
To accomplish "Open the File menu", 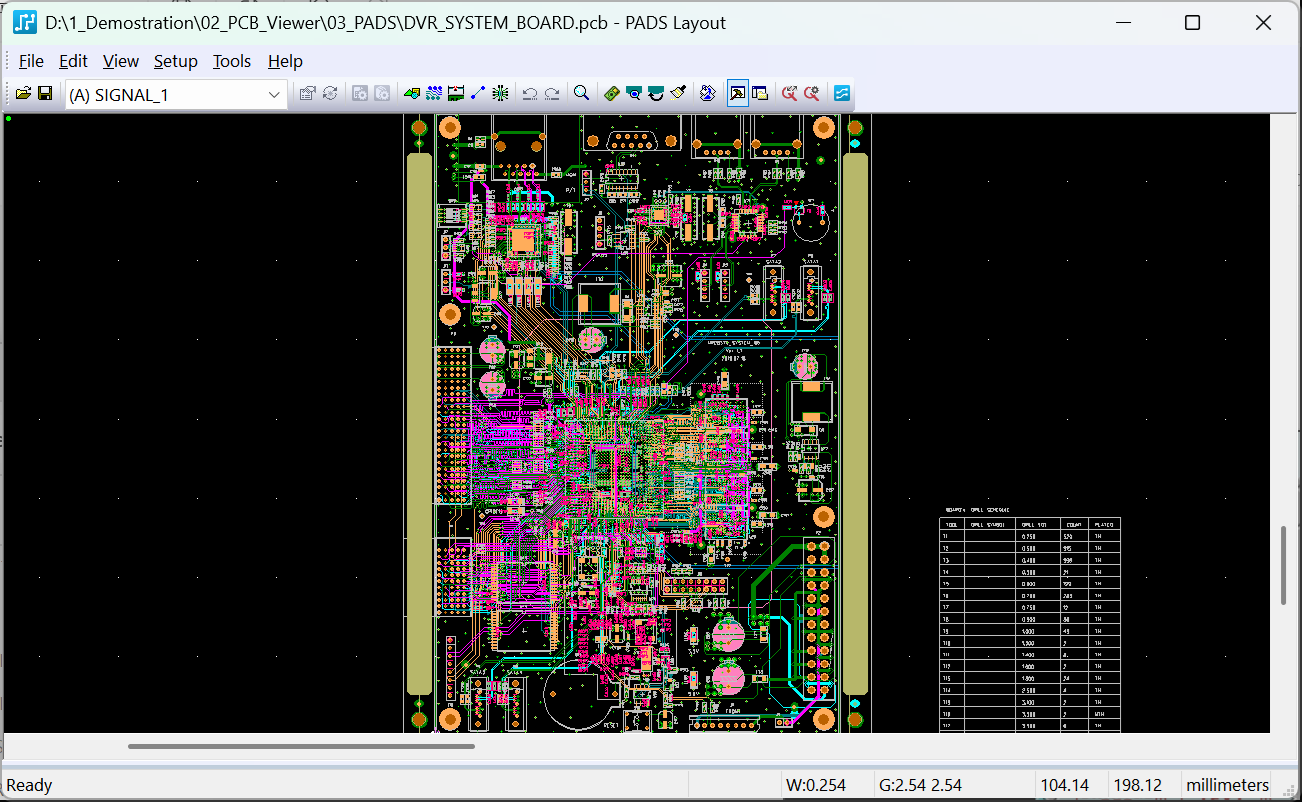I will (31, 61).
